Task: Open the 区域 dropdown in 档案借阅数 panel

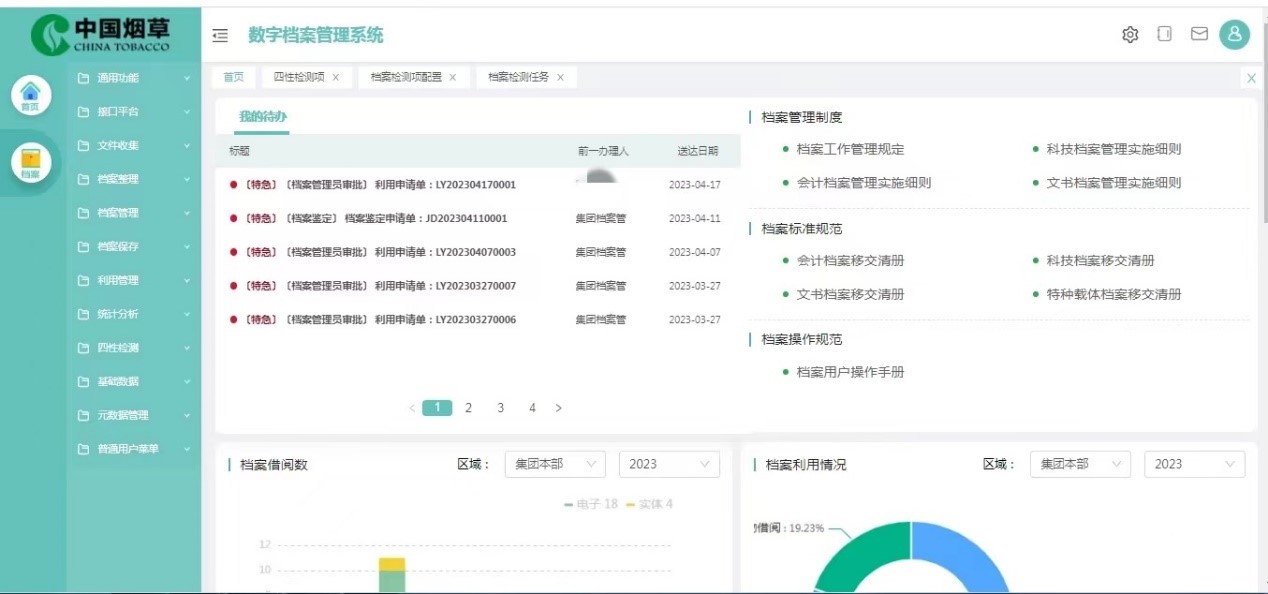Action: [x=554, y=464]
